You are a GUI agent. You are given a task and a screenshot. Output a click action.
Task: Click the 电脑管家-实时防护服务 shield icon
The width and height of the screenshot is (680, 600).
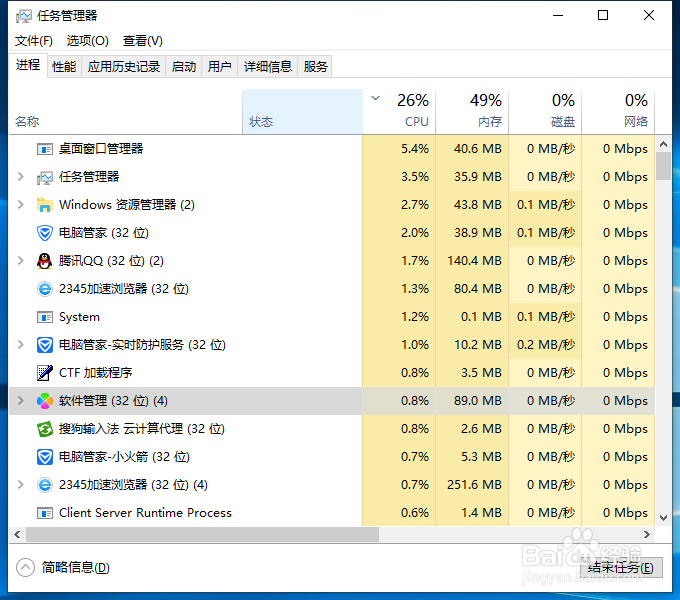pyautogui.click(x=45, y=345)
